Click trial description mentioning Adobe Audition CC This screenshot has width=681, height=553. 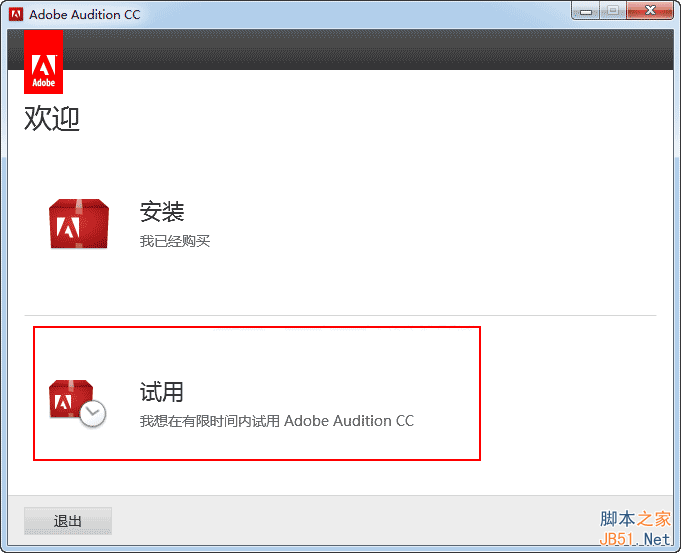[x=277, y=421]
